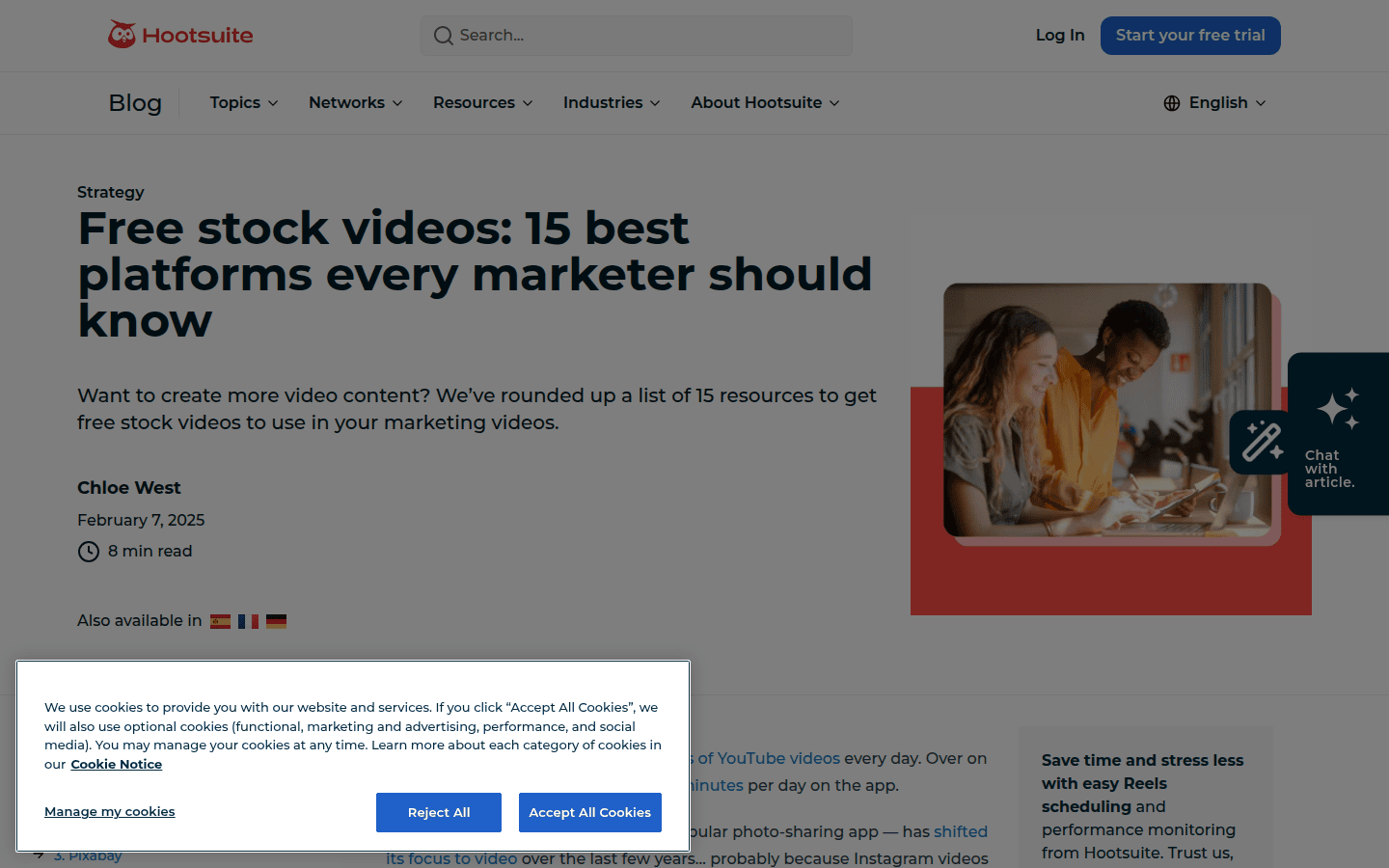Open the German flag version of the article
Viewport: 1389px width, 868px height.
pyautogui.click(x=277, y=621)
